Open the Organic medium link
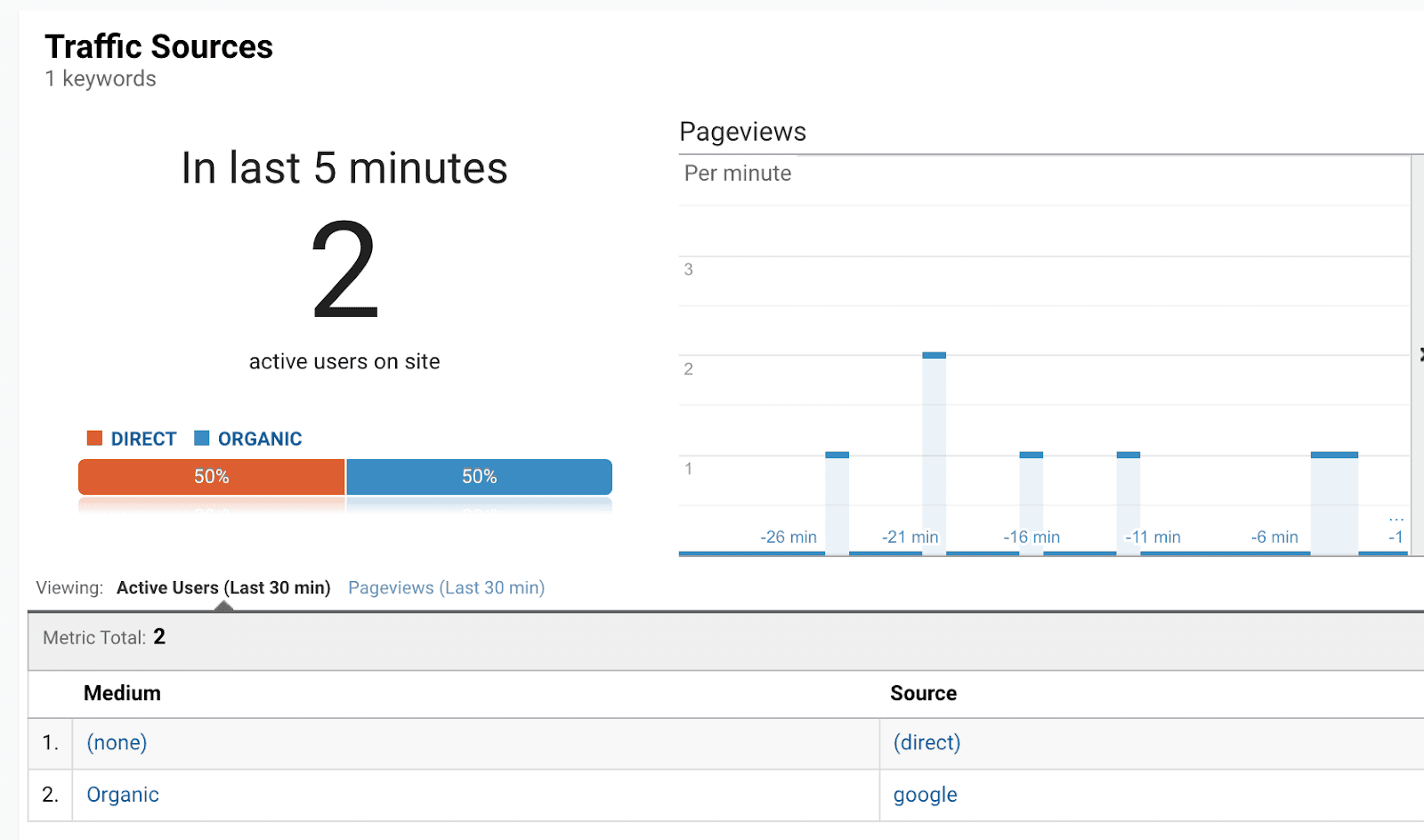Image resolution: width=1424 pixels, height=840 pixels. coord(123,796)
